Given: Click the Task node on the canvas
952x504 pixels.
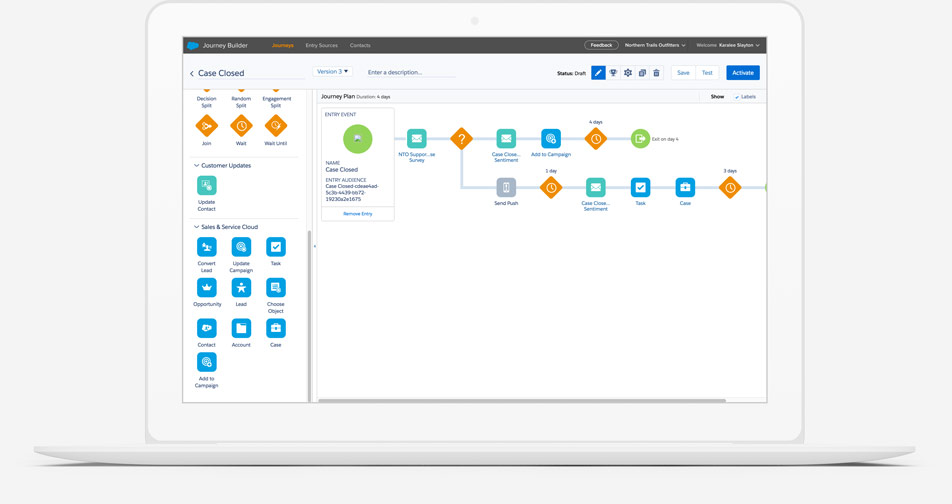Looking at the screenshot, I should 640,188.
